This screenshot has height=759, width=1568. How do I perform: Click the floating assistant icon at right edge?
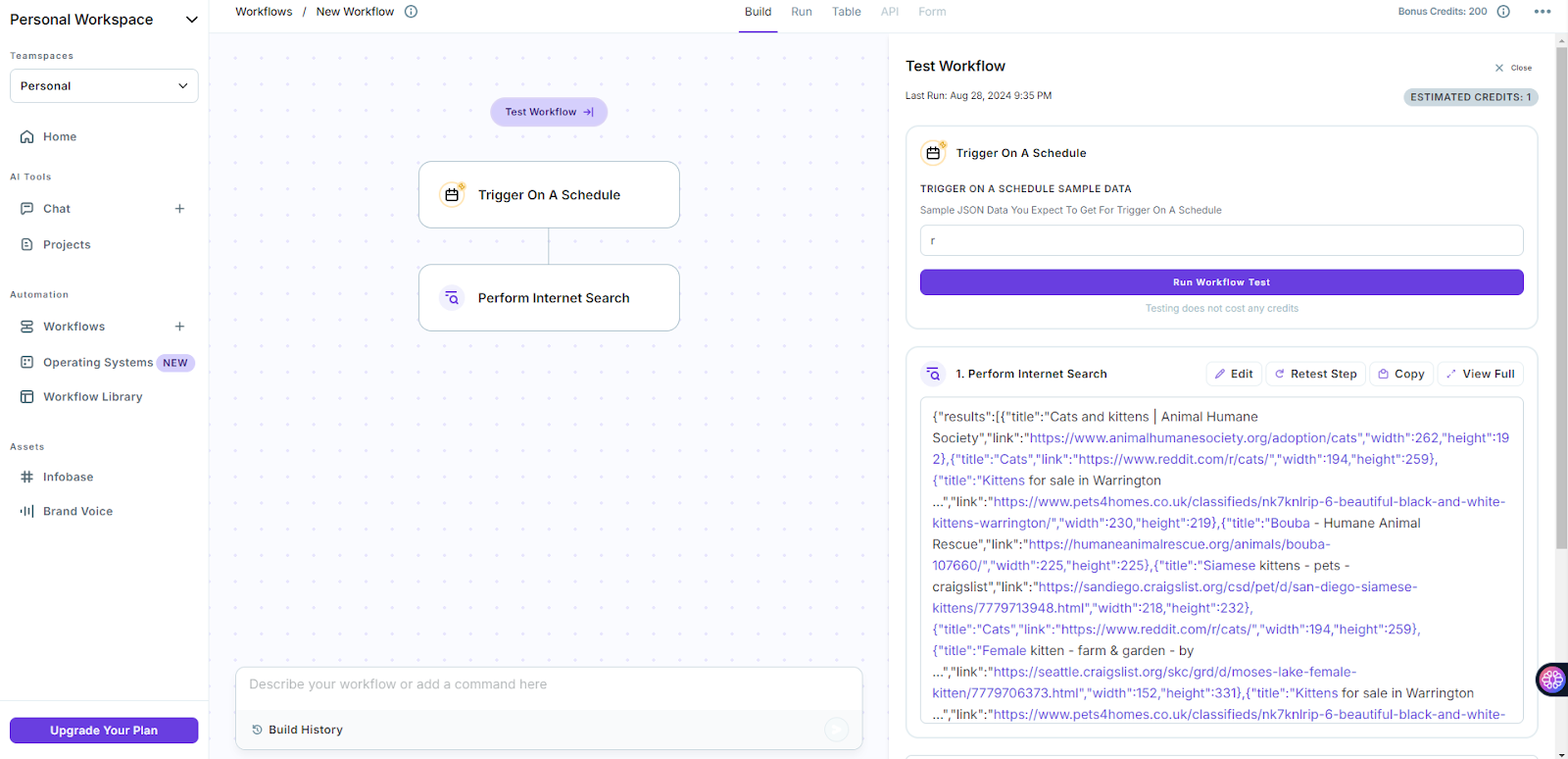(x=1551, y=680)
